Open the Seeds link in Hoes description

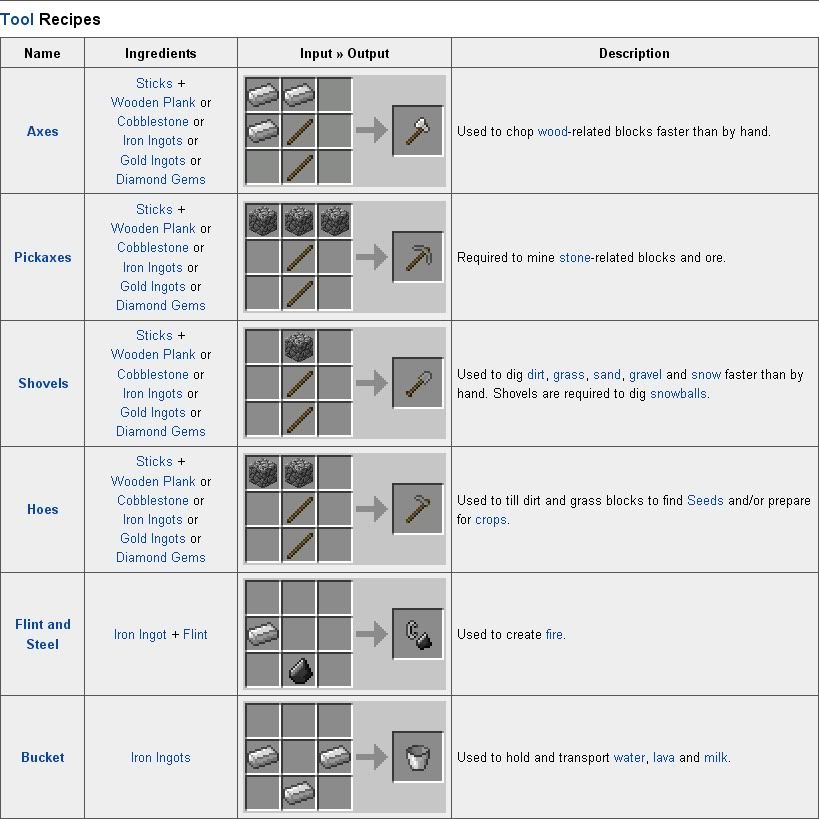click(x=705, y=500)
